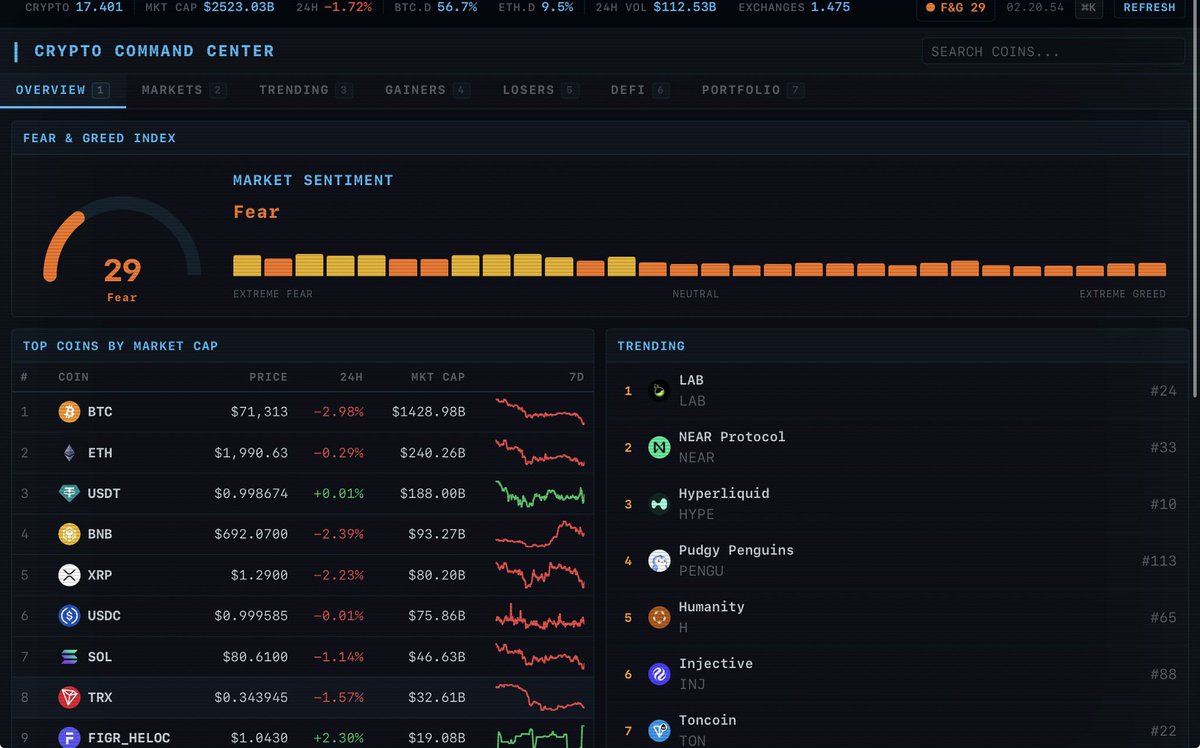
Task: Click the 24H VOL $112.53B ticker stat
Action: coord(656,7)
